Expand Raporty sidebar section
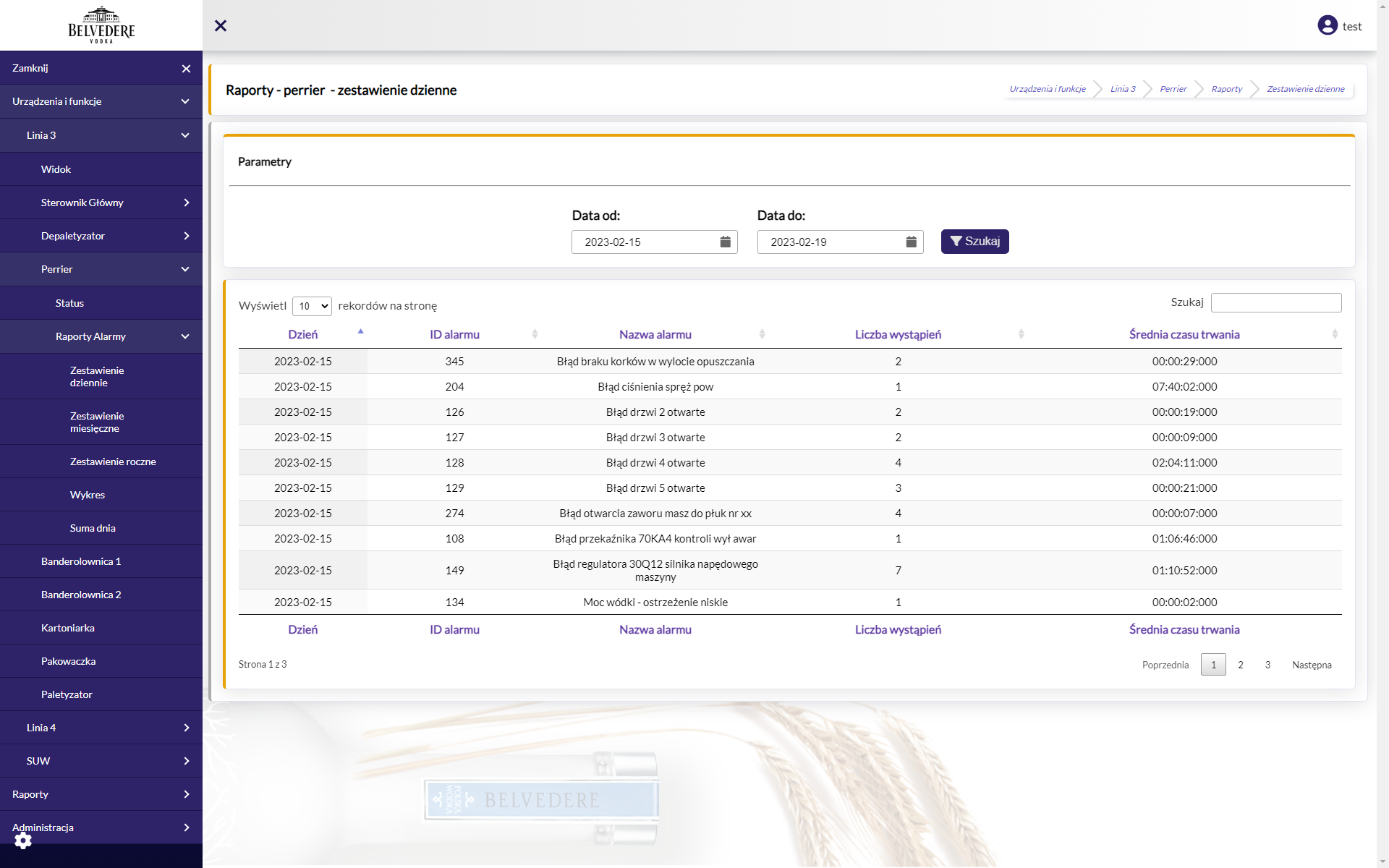The width and height of the screenshot is (1389, 868). click(x=101, y=794)
